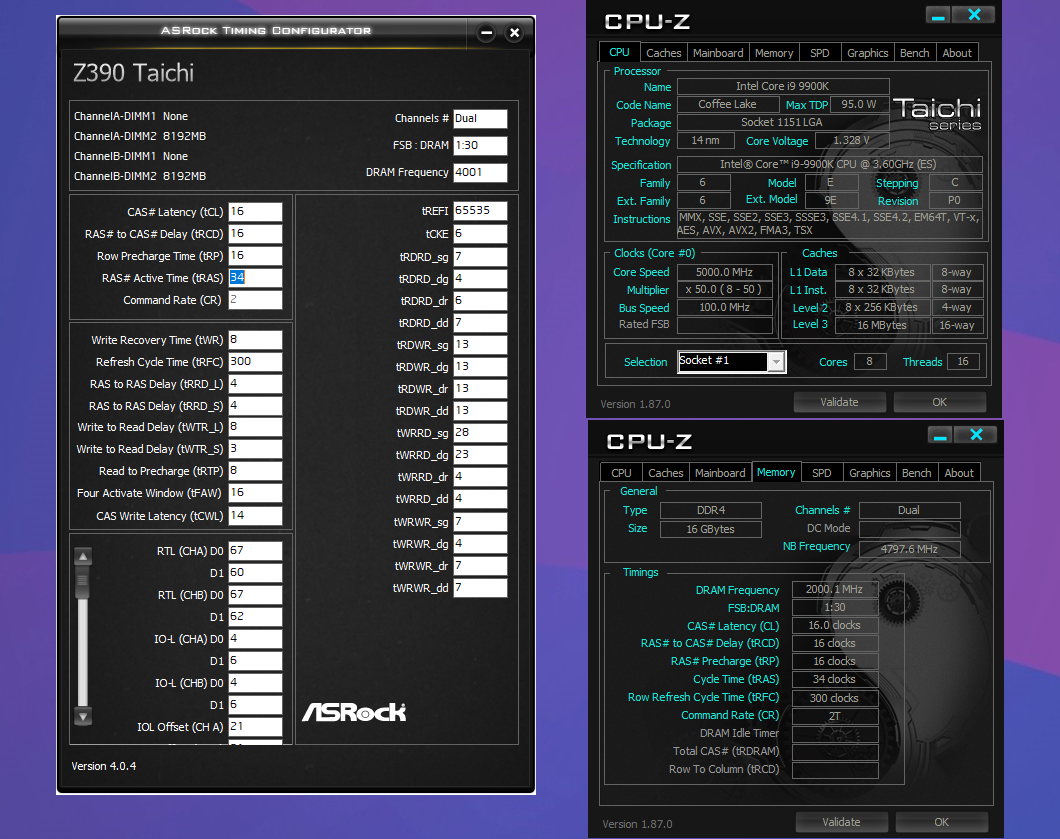Click the tCKE value field
Viewport: 1060px width, 839px height.
tap(480, 234)
